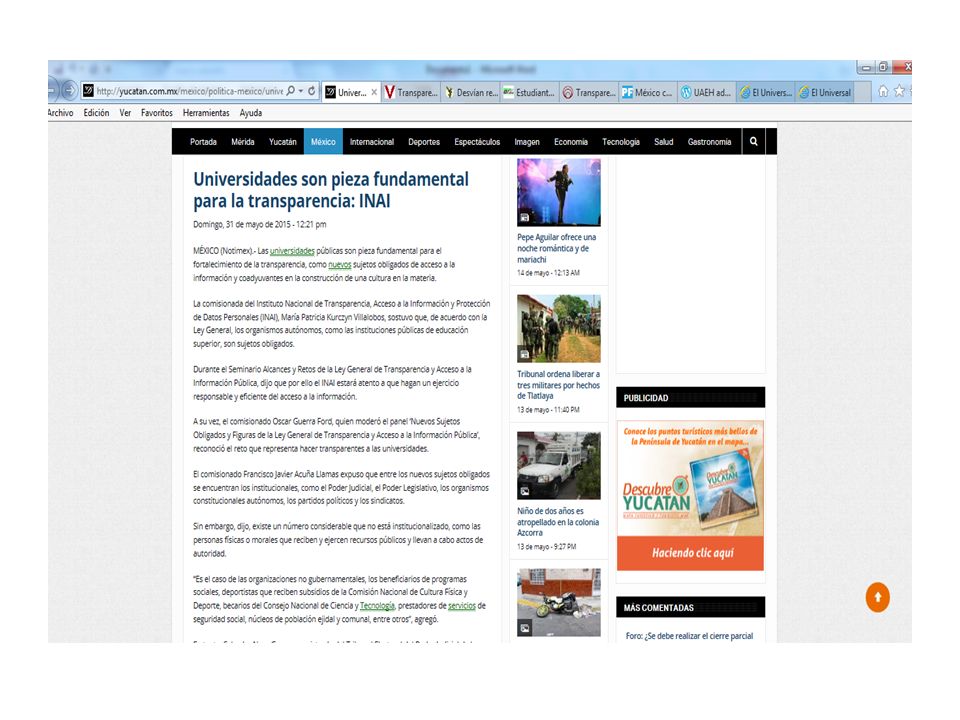Click the browser forward arrow button

click(70, 91)
